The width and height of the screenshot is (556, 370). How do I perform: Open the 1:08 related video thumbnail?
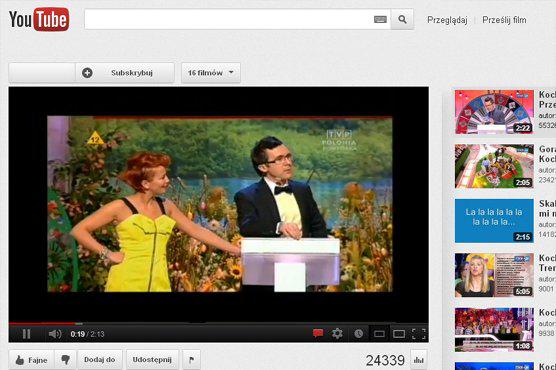click(494, 330)
